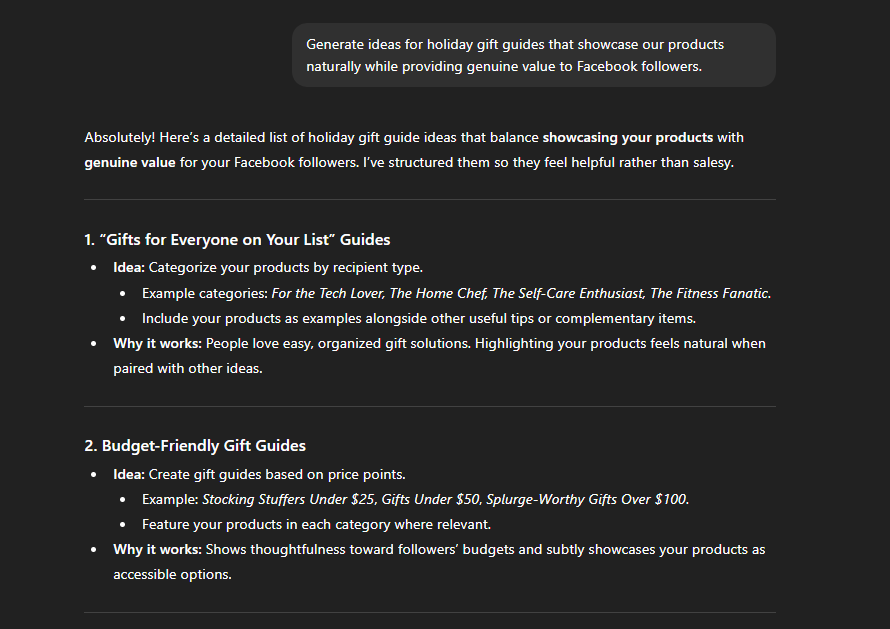Click the italic text "The Self-Care Enthusiast"
Viewport: 890px width, 629px height.
point(567,293)
